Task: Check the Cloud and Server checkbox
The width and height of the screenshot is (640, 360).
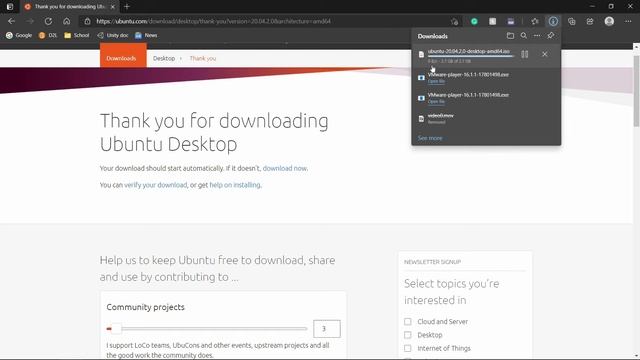Action: (x=407, y=322)
